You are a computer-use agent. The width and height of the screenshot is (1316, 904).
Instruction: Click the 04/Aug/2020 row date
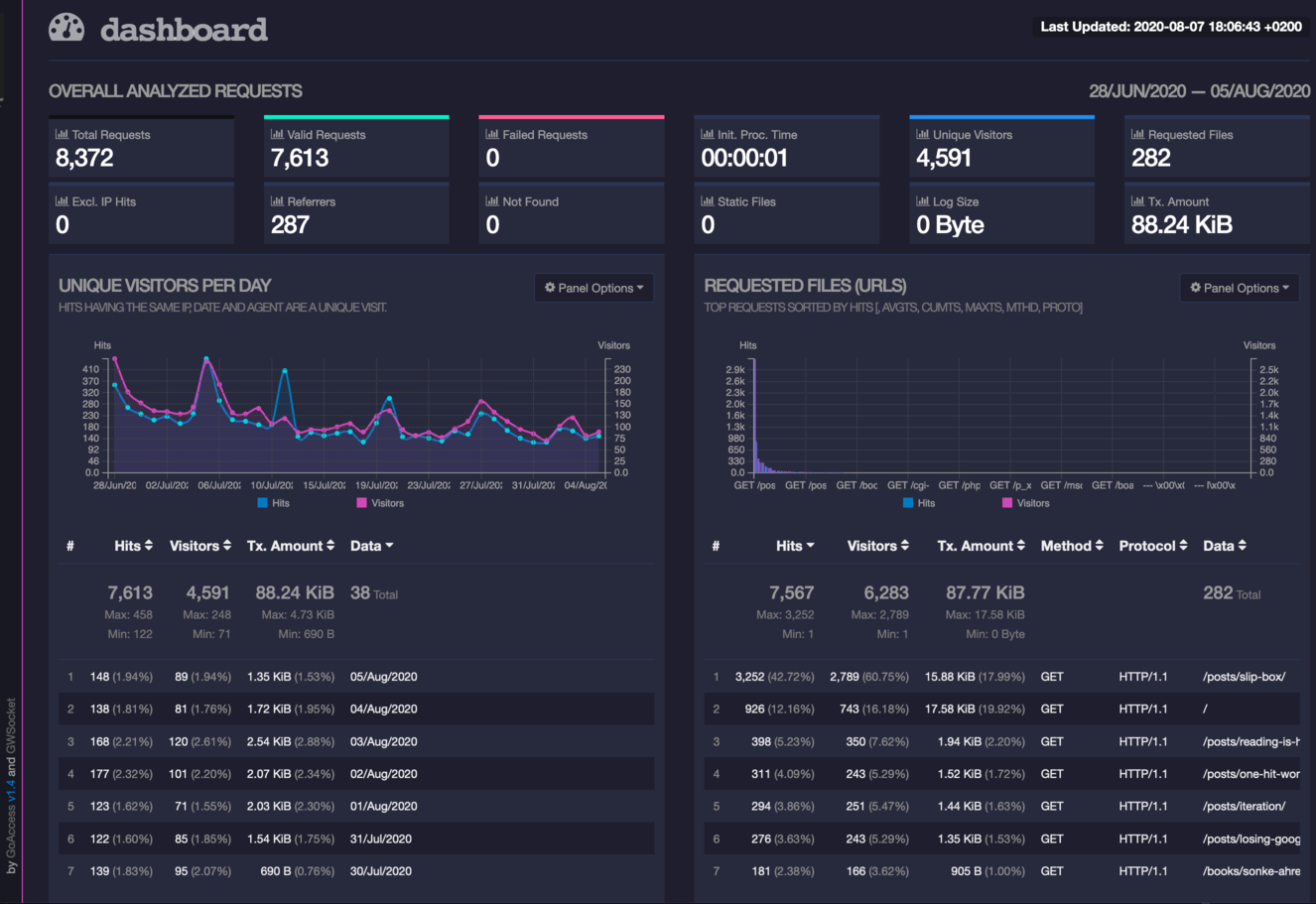pos(383,710)
